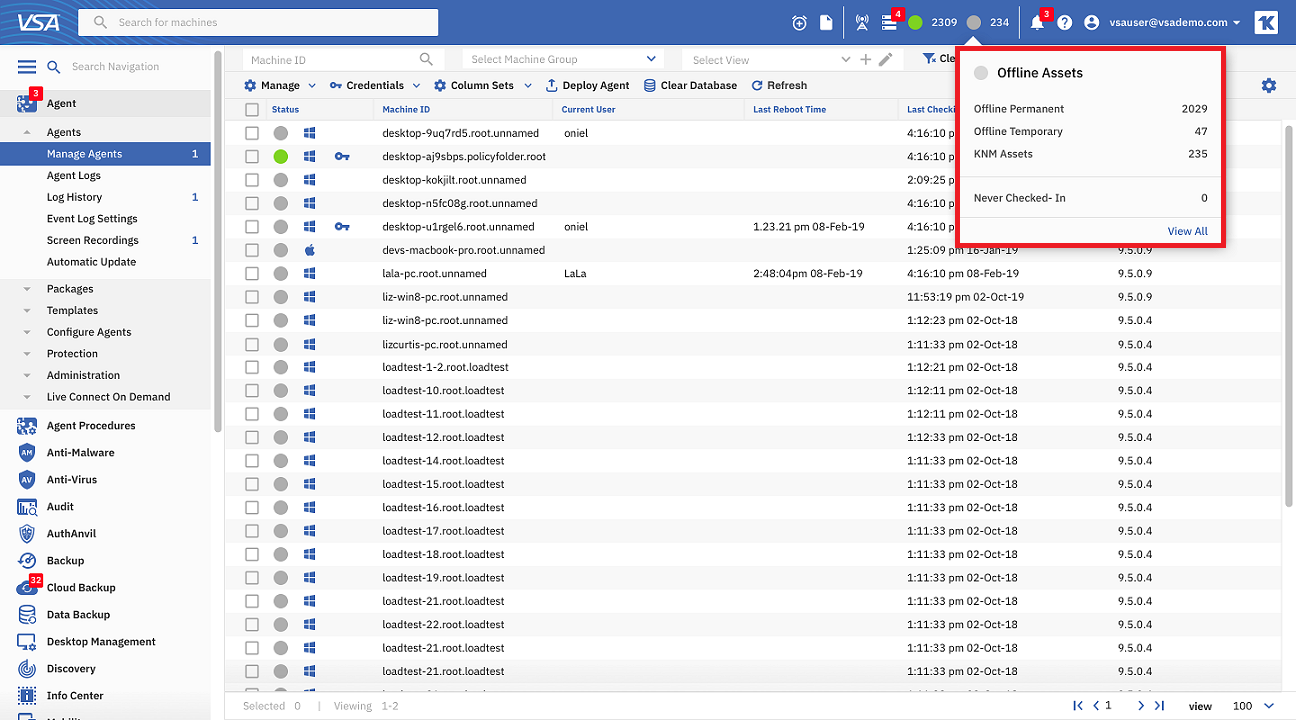Screen dimensions: 1296x720
Task: Open the alarm clock icon in header
Action: (799, 23)
